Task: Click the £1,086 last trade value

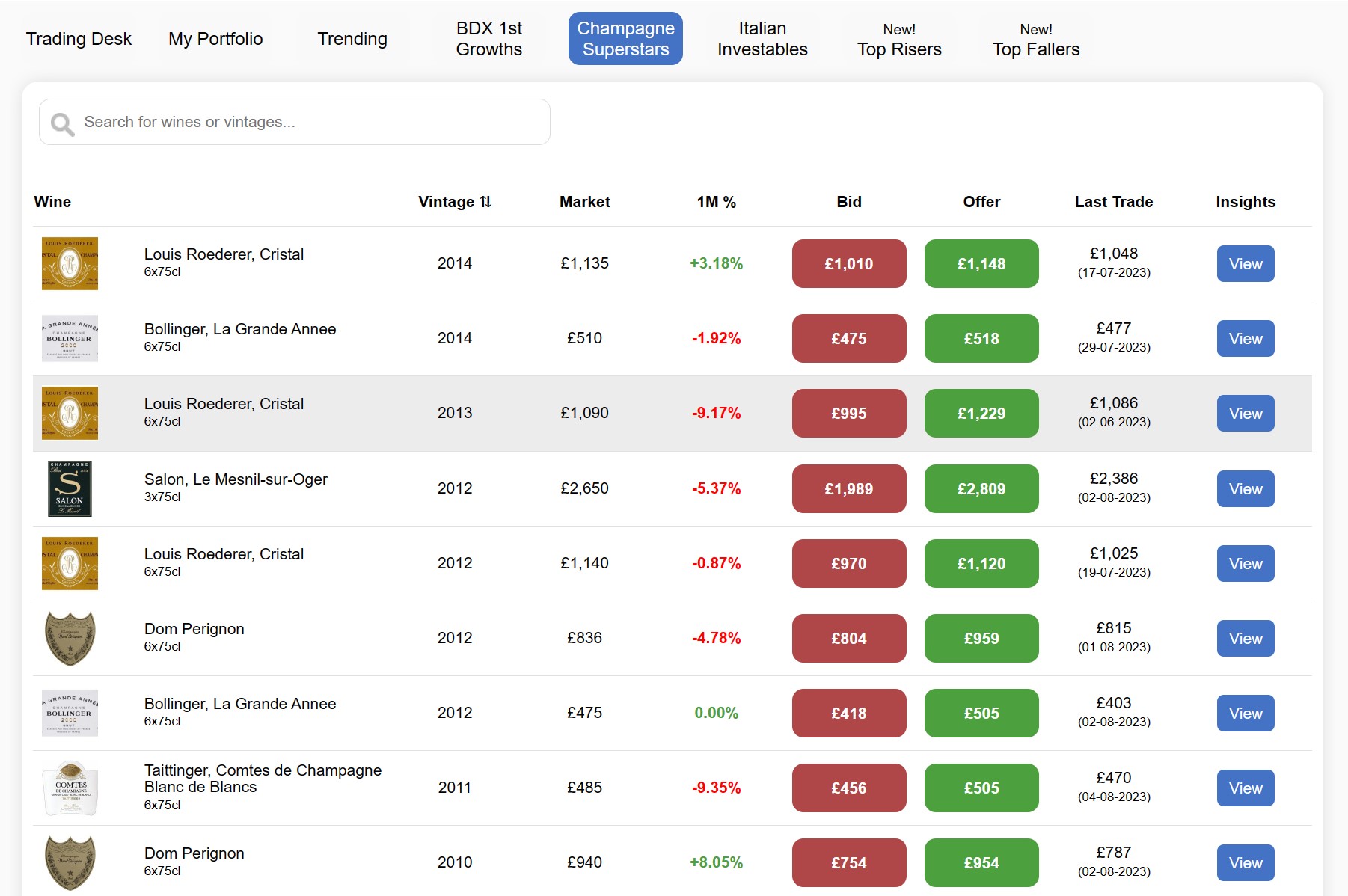Action: (x=1114, y=403)
